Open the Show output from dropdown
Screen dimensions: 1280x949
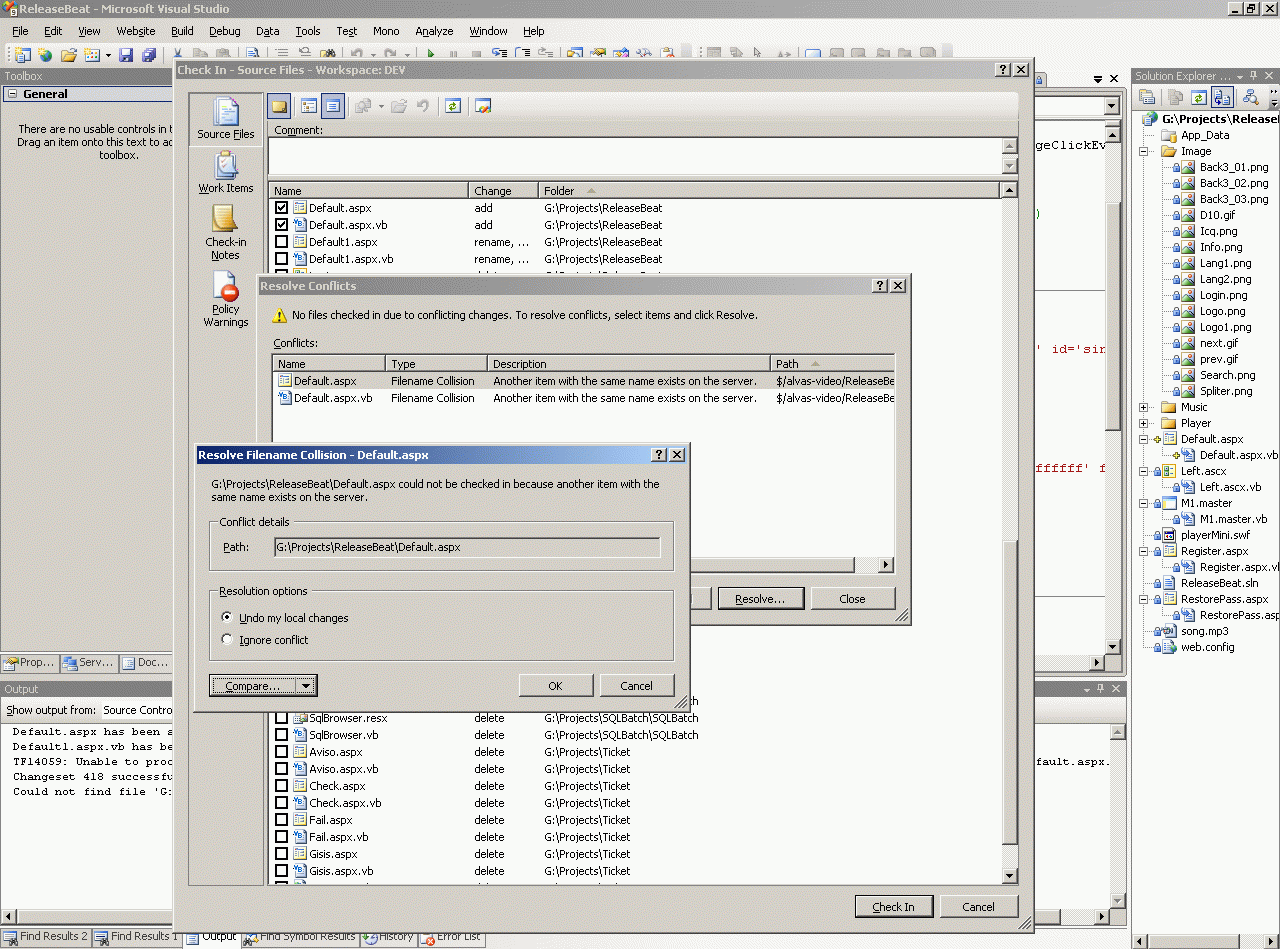pyautogui.click(x=135, y=710)
